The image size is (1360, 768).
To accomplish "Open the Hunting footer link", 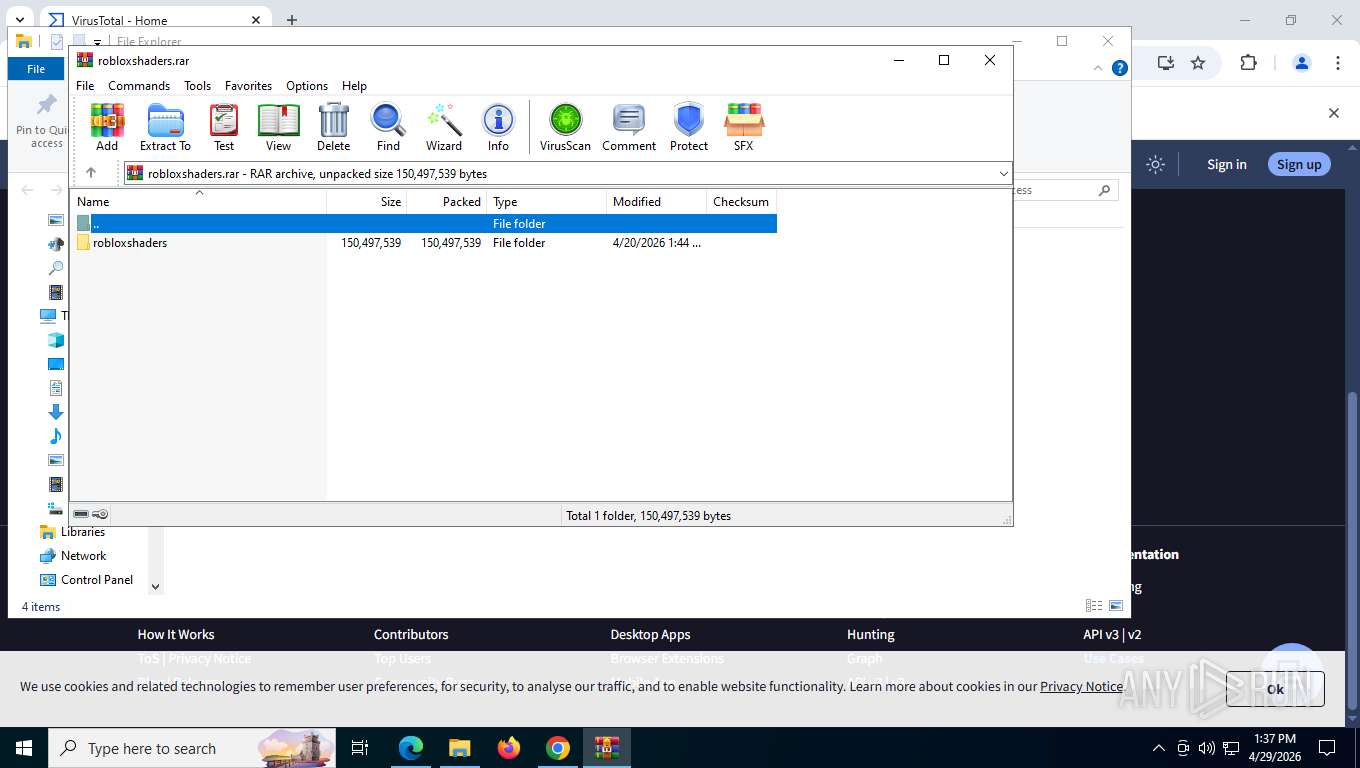I will click(x=871, y=634).
